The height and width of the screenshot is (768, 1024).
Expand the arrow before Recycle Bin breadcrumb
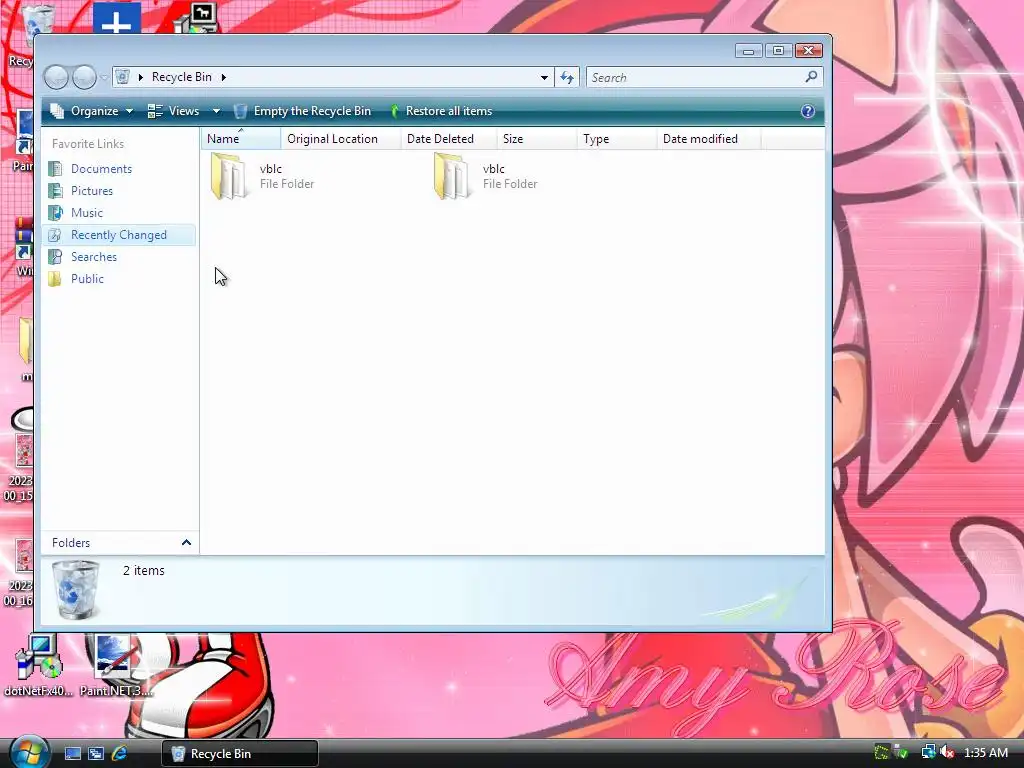click(140, 77)
